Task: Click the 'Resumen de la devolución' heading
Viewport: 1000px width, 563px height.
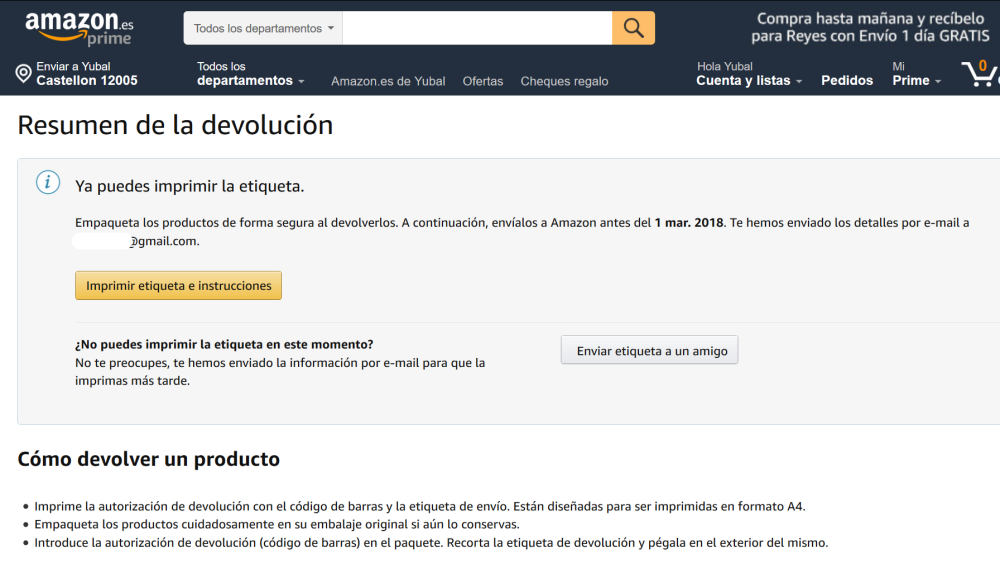Action: click(175, 125)
